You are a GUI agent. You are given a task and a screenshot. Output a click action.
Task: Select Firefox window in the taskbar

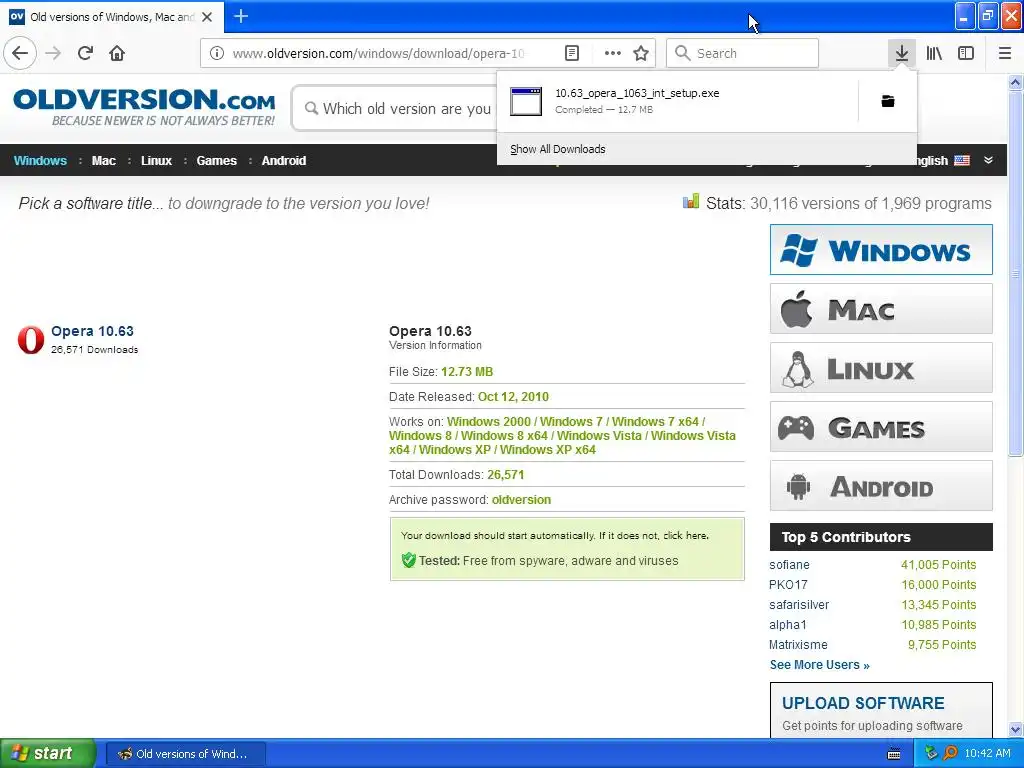185,754
